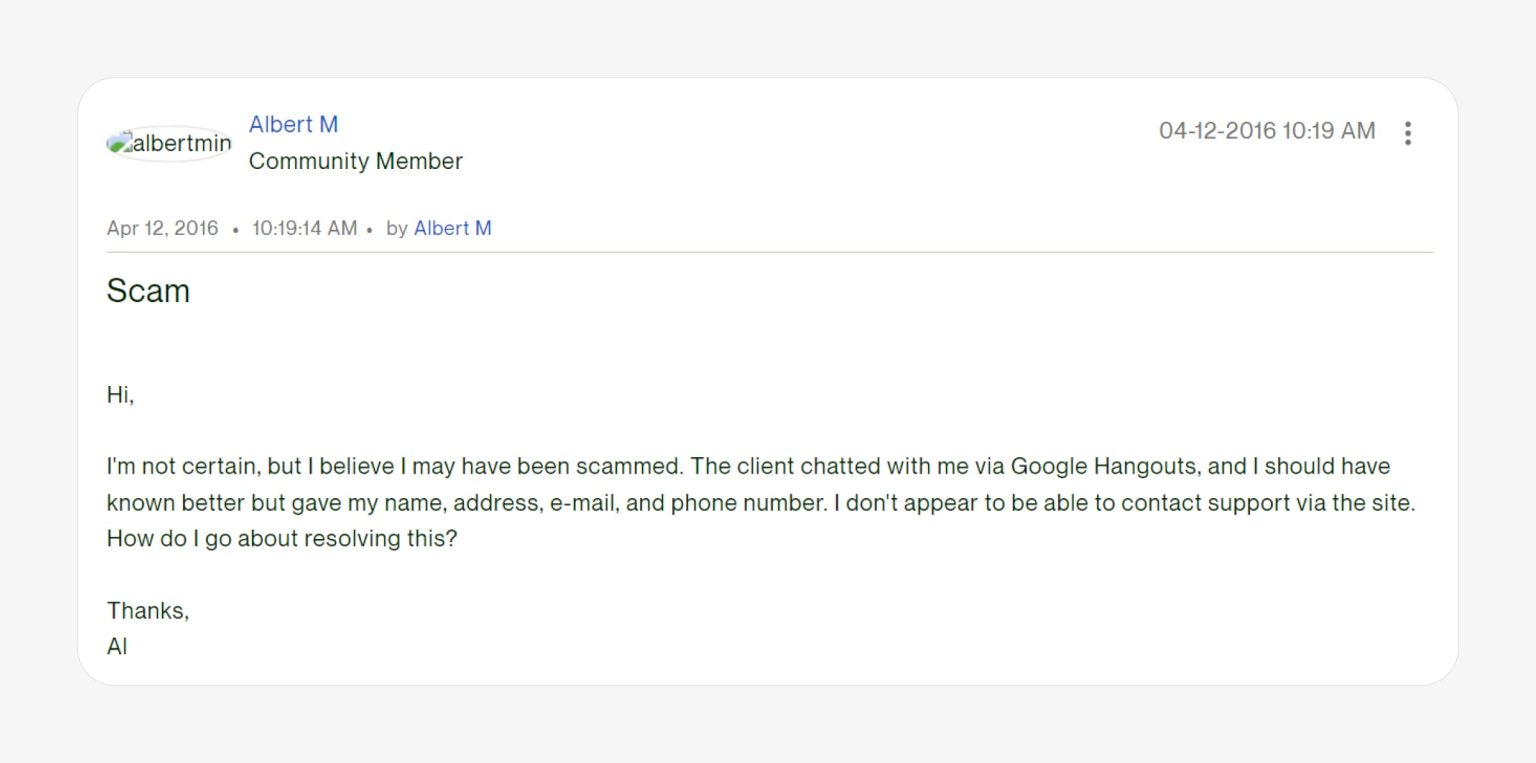Select the 'Scam' post title

pyautogui.click(x=148, y=291)
